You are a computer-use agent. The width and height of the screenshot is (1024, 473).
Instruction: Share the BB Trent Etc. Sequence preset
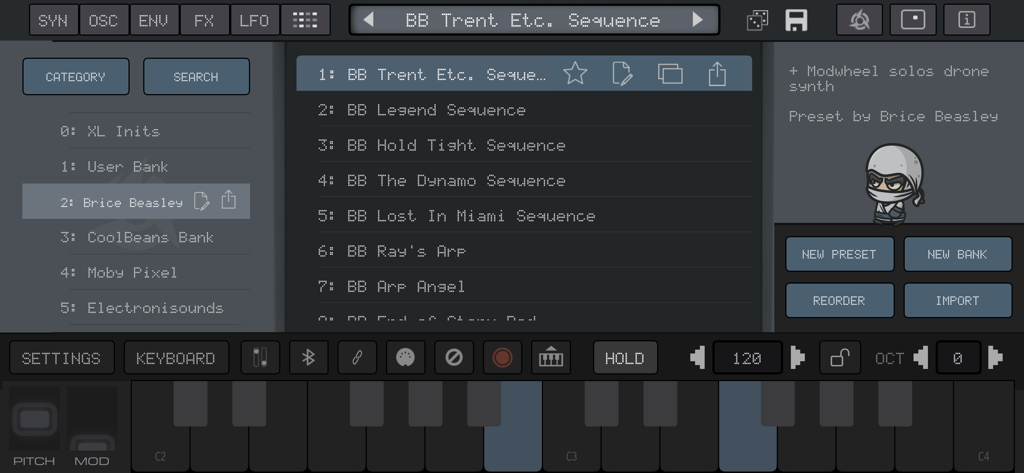(717, 73)
